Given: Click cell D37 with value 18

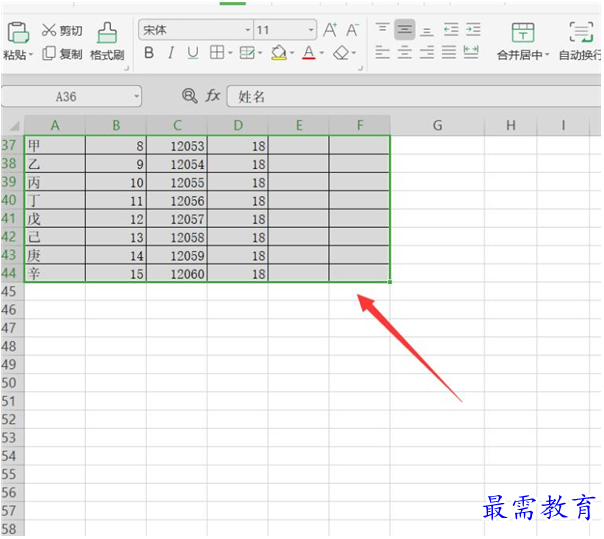Looking at the screenshot, I should (x=238, y=146).
